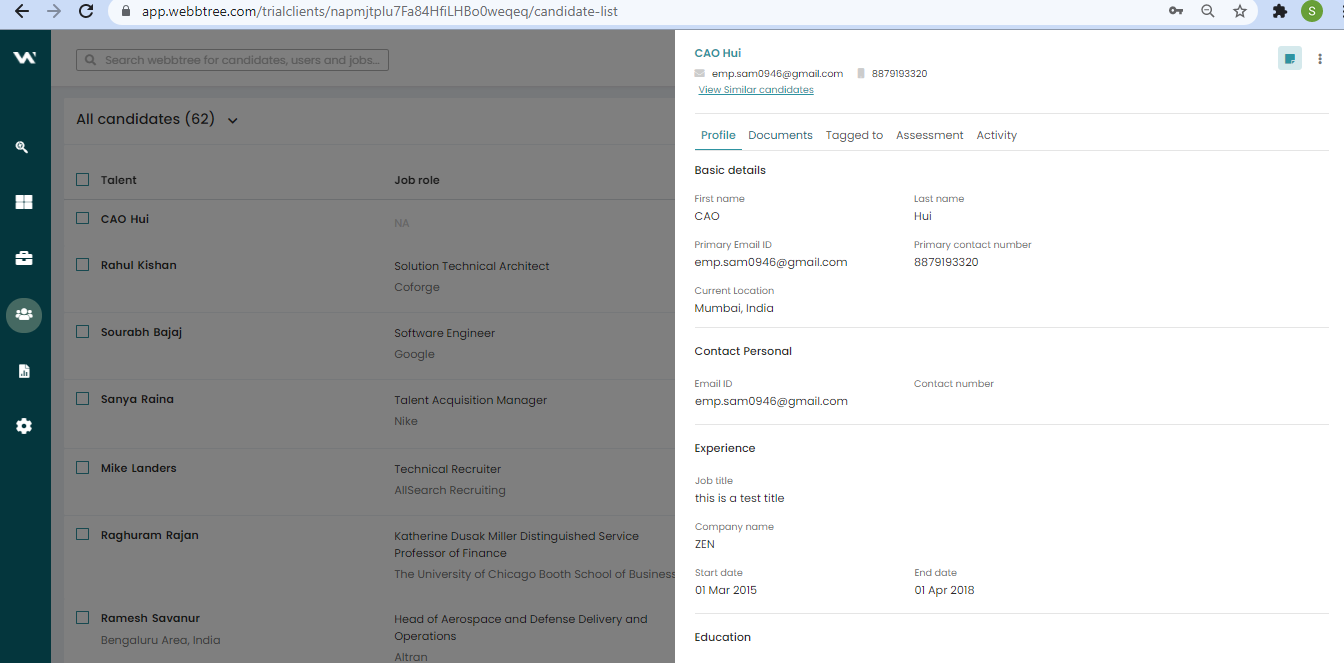Click the saved passwords key icon
The height and width of the screenshot is (663, 1344).
click(x=1176, y=11)
